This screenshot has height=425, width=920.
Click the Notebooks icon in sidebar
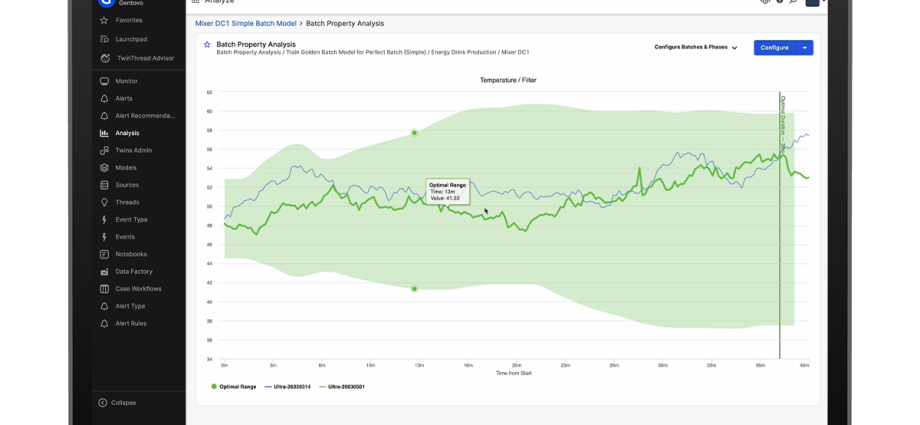pos(105,254)
